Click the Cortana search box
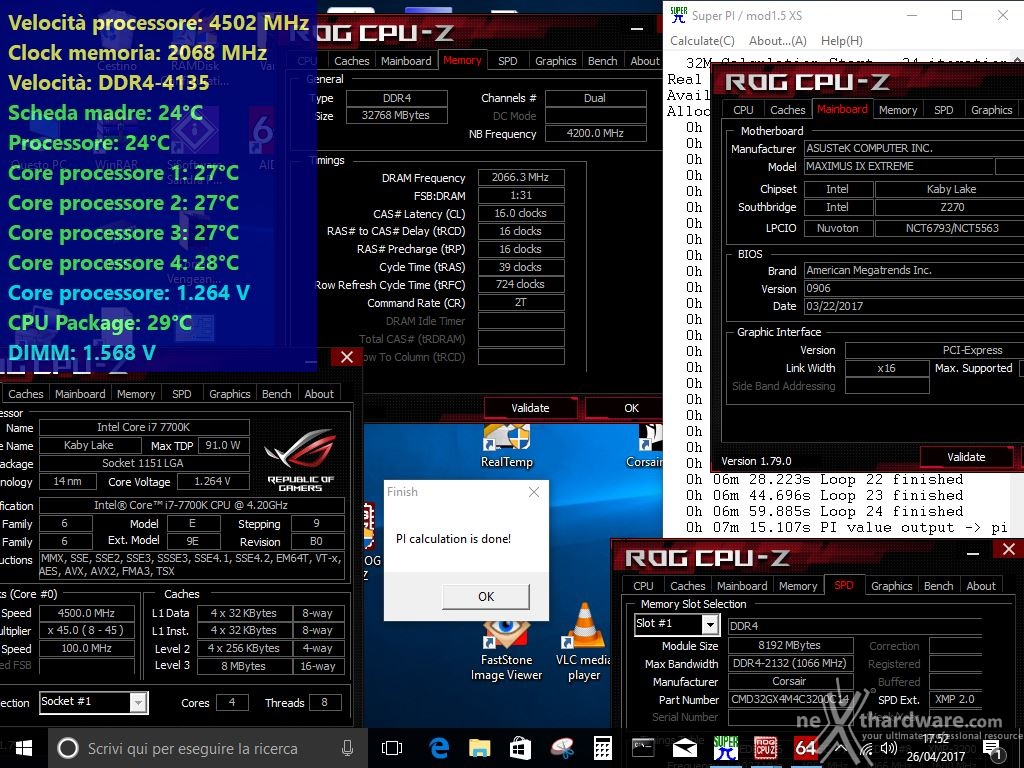The height and width of the screenshot is (768, 1024). click(x=208, y=748)
